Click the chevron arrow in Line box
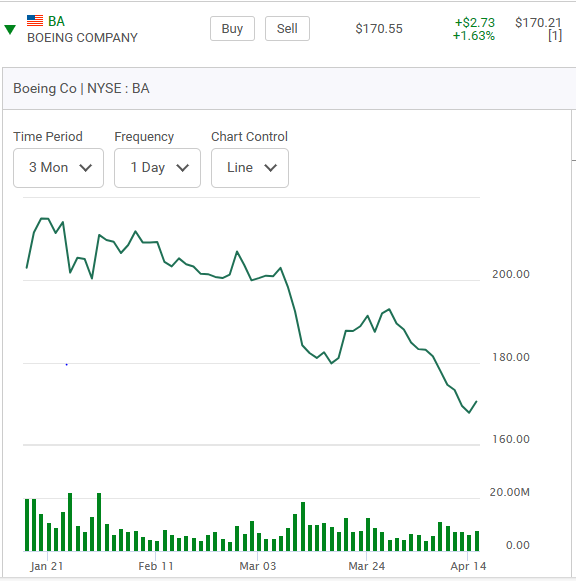Image resolution: width=576 pixels, height=581 pixels. click(x=270, y=168)
